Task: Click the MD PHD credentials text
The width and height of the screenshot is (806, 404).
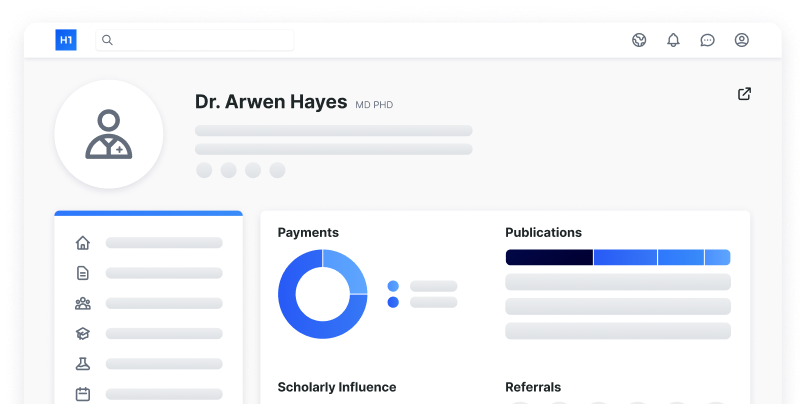Action: pyautogui.click(x=374, y=105)
